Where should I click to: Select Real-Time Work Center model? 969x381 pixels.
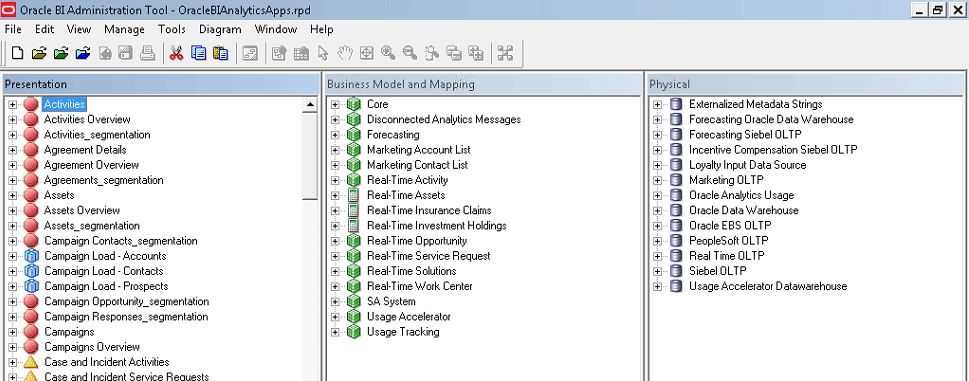click(420, 287)
